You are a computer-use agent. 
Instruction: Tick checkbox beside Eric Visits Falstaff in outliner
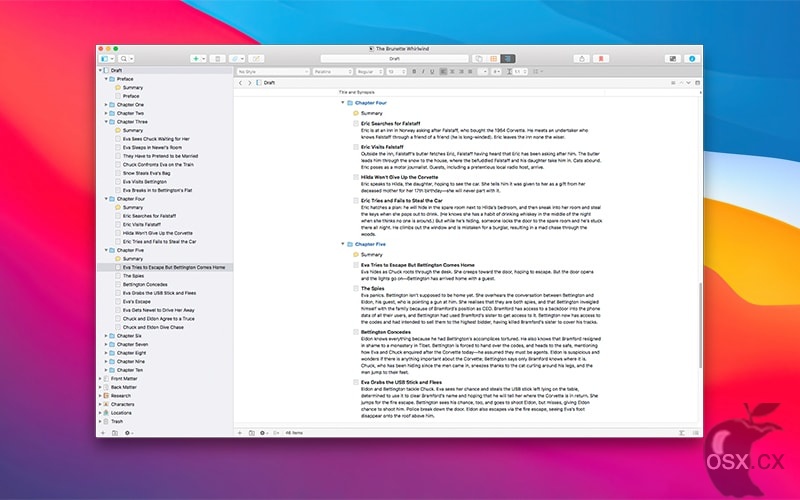coord(356,147)
